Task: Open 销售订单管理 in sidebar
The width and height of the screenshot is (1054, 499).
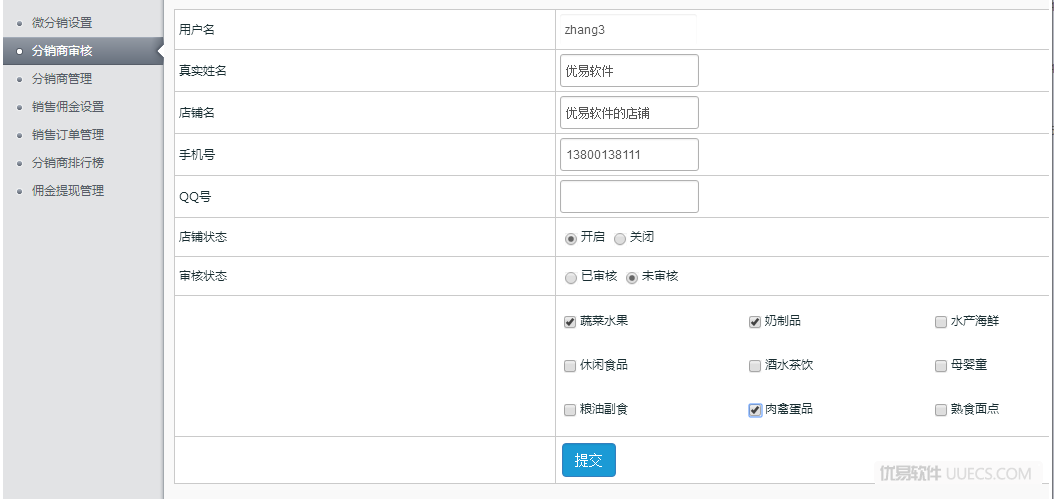Action: (x=68, y=135)
